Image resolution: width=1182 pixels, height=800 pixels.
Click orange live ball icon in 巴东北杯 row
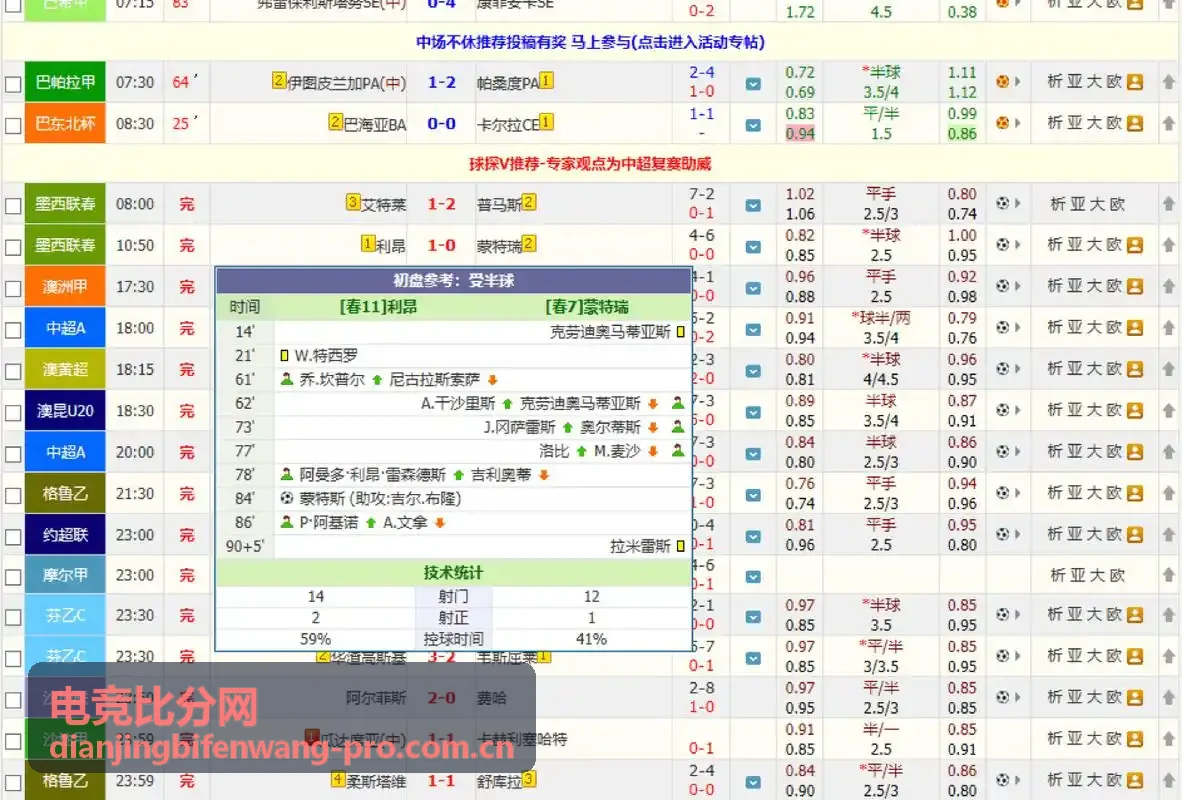click(1003, 123)
